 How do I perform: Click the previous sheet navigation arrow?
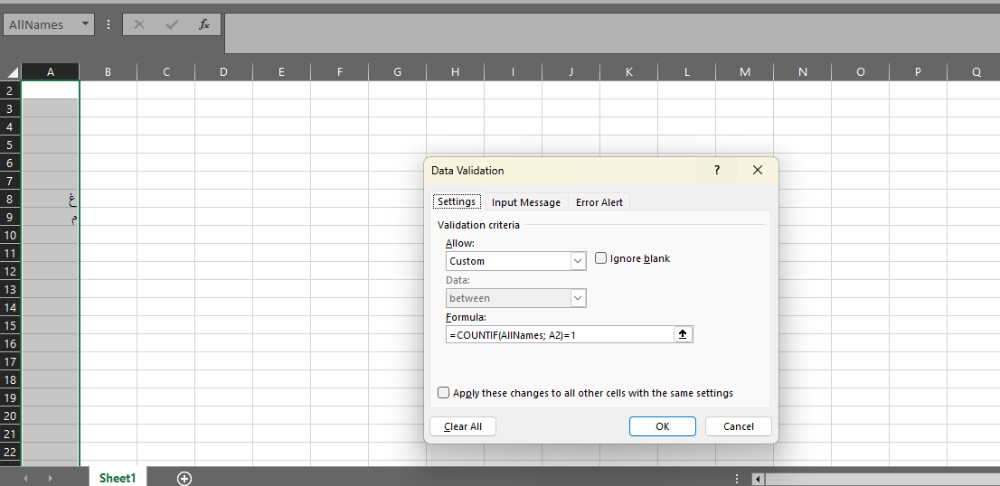point(25,478)
